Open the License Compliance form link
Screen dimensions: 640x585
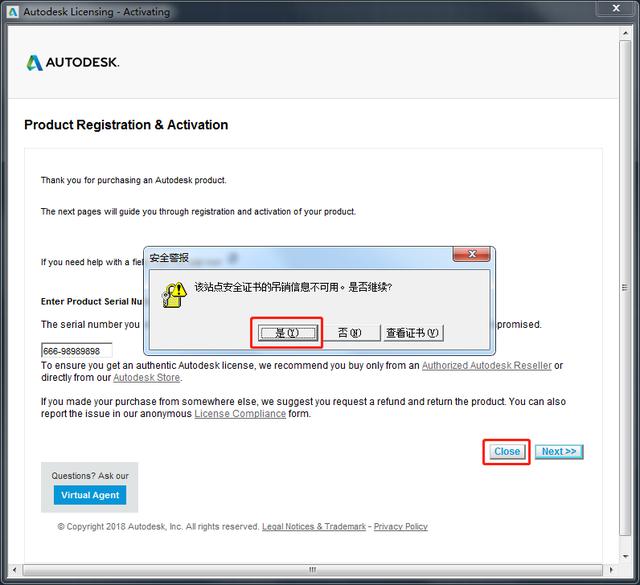pyautogui.click(x=240, y=414)
